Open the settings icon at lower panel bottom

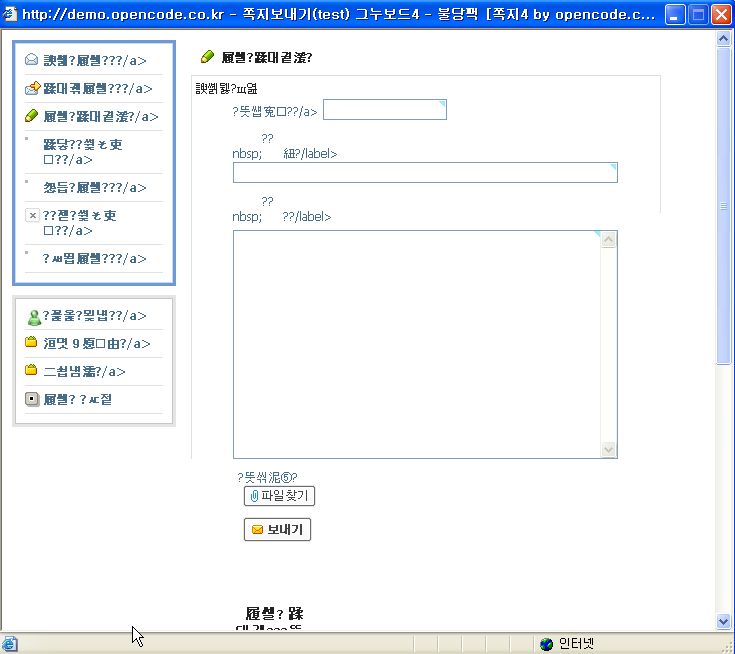(x=32, y=399)
